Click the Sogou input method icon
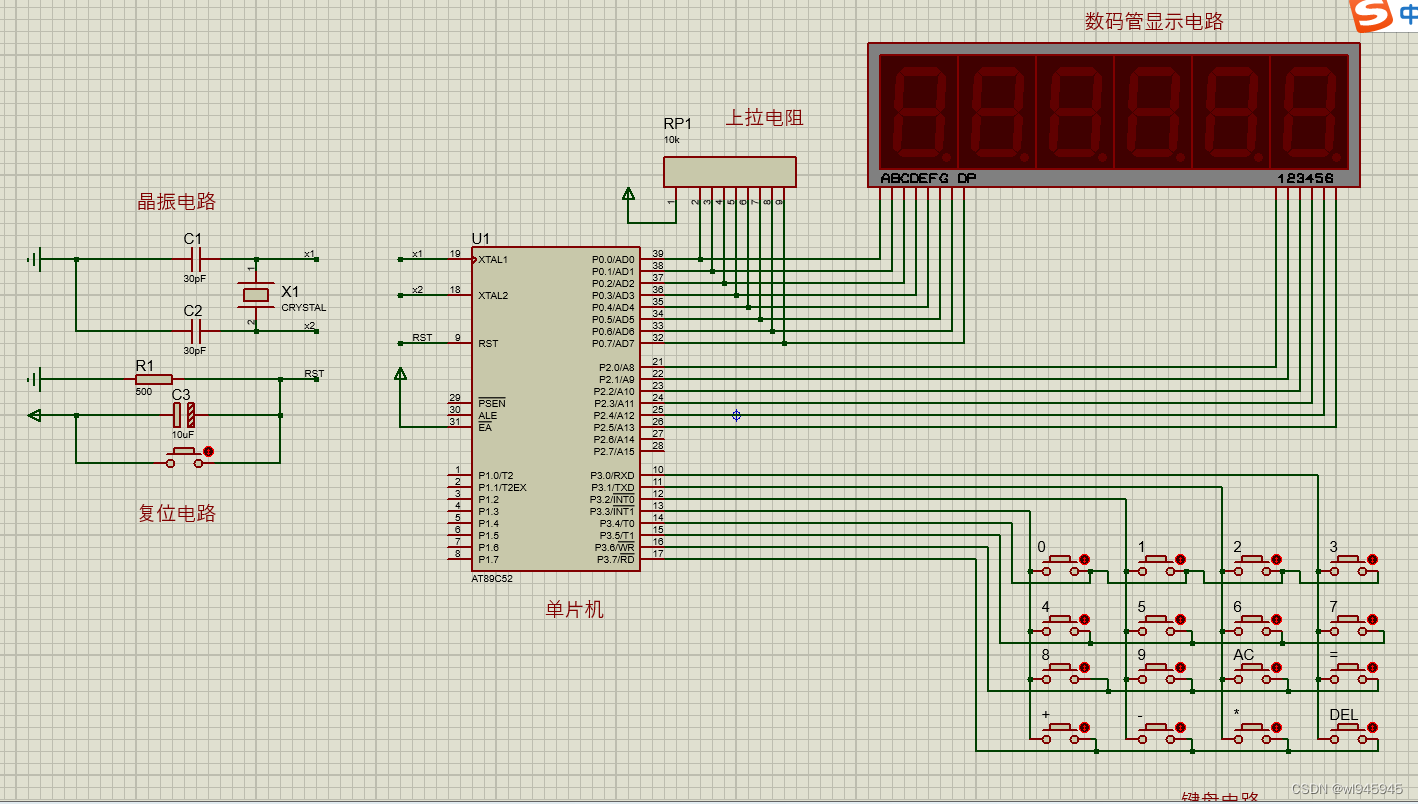Image resolution: width=1418 pixels, height=804 pixels. (1370, 16)
